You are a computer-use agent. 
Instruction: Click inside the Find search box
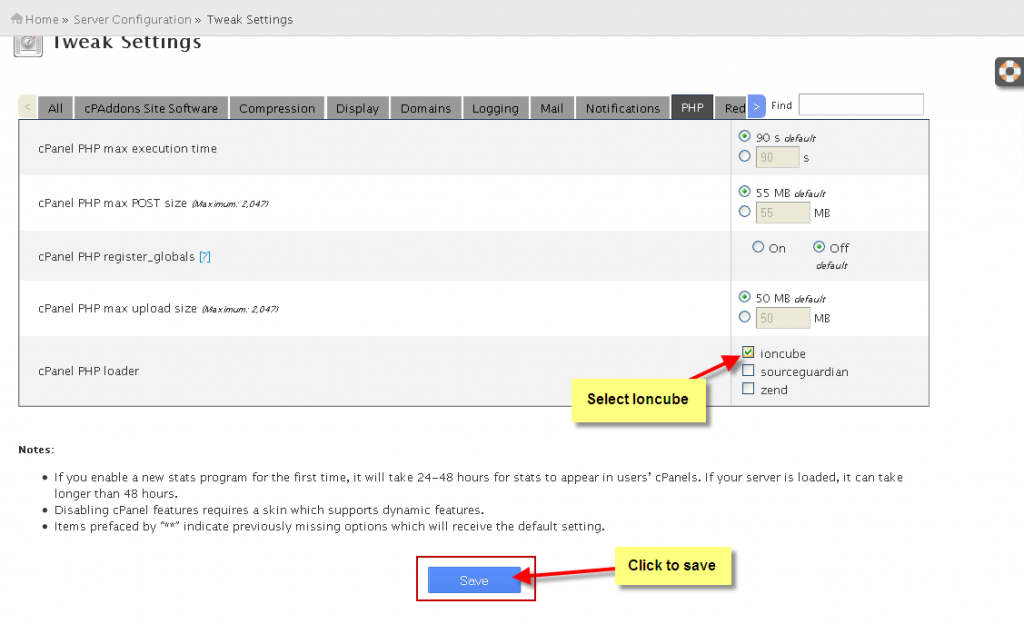tap(860, 104)
